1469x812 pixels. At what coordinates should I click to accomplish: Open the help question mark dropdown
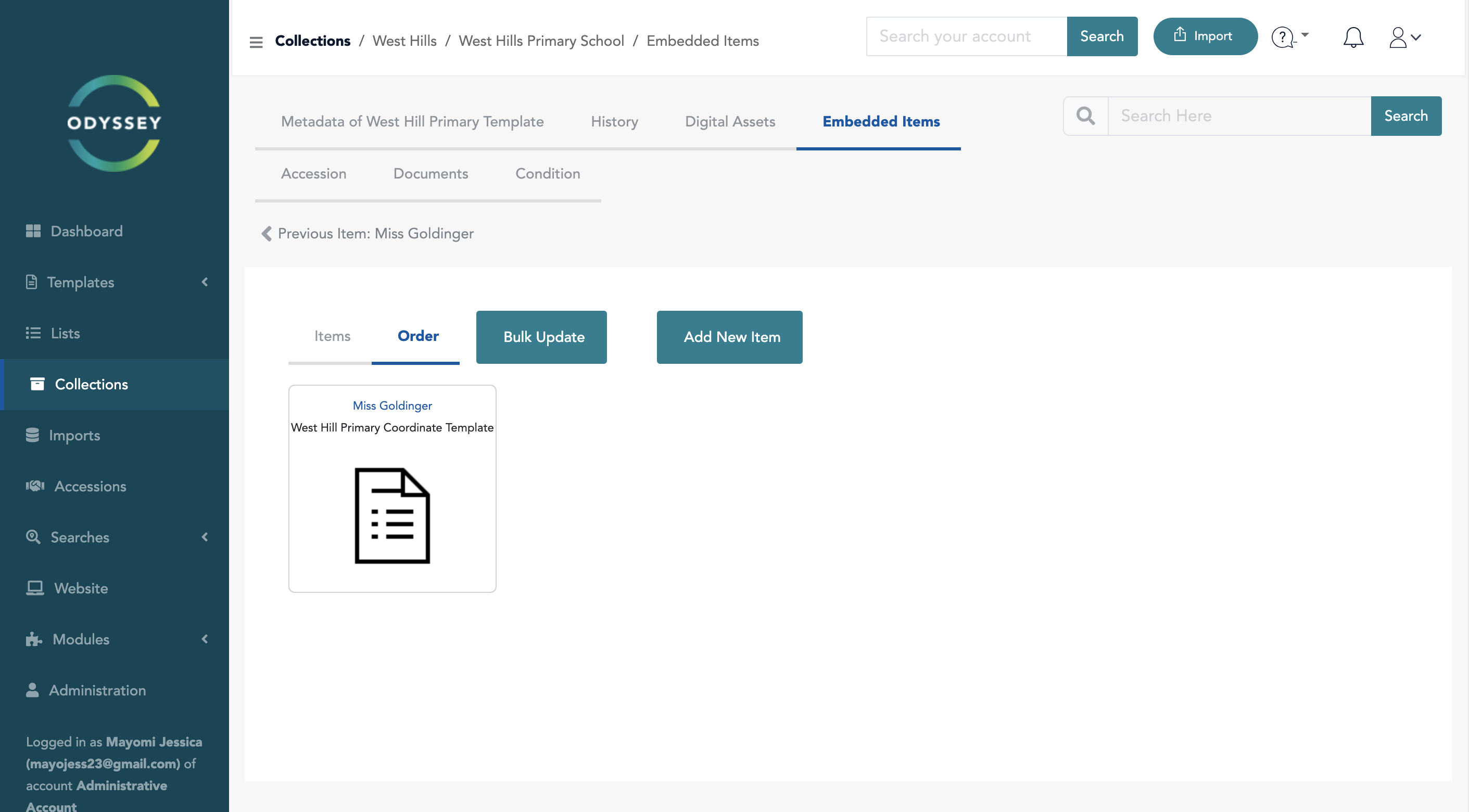coord(1289,37)
